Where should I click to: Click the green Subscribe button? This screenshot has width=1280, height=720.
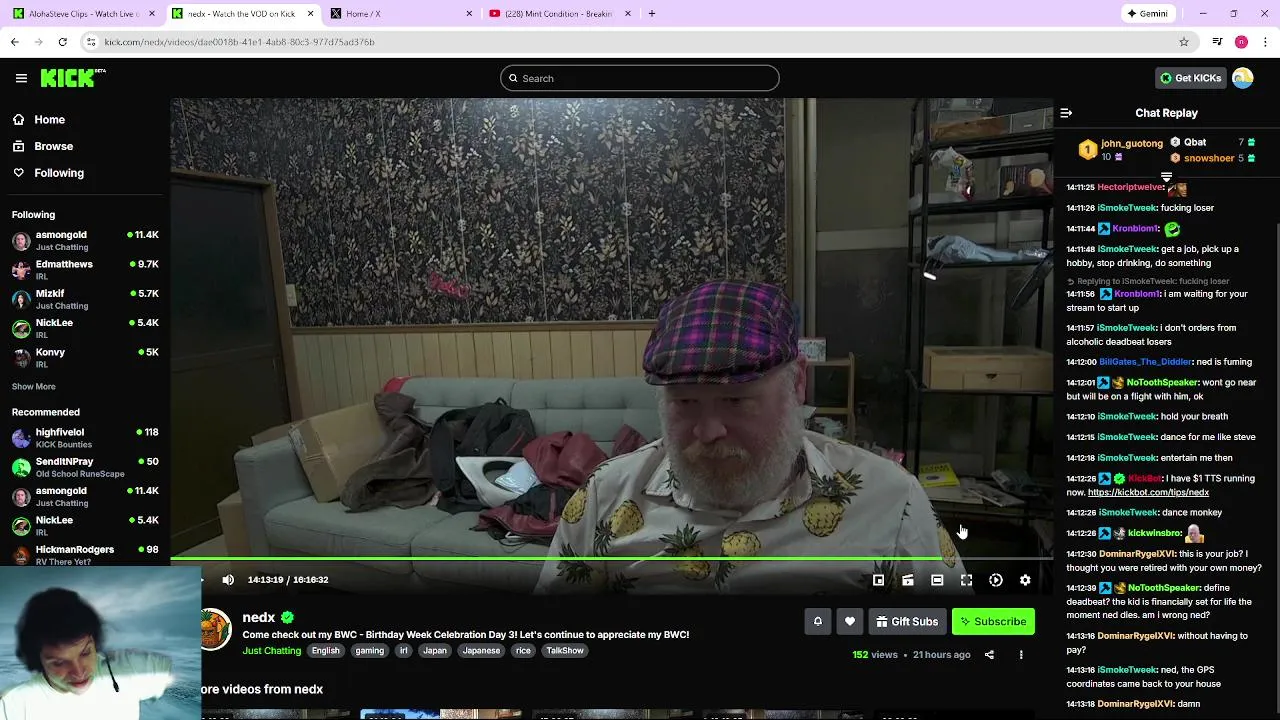tap(993, 622)
